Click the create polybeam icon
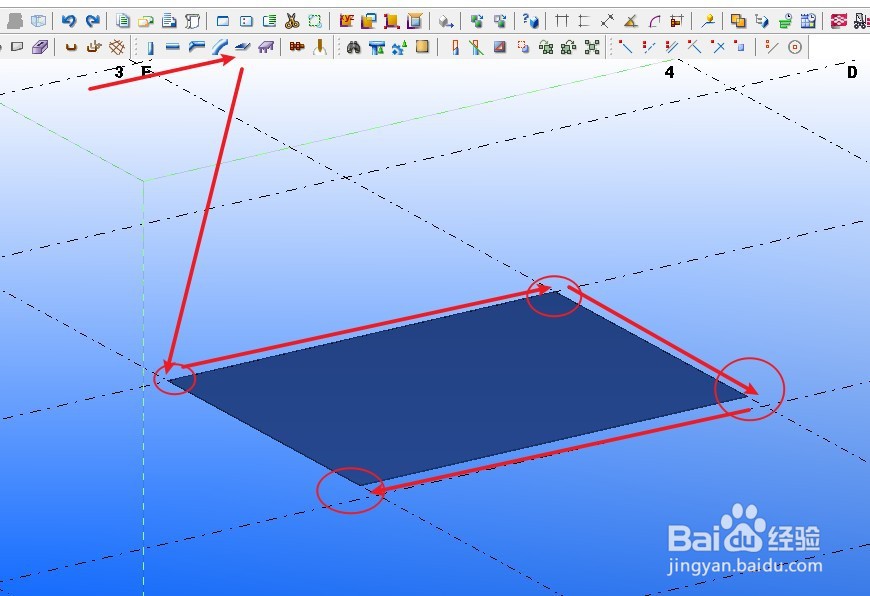 click(196, 47)
